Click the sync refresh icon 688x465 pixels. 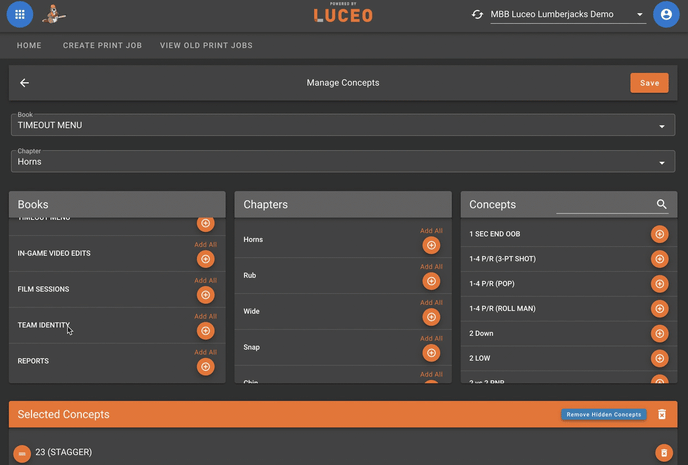pos(477,14)
